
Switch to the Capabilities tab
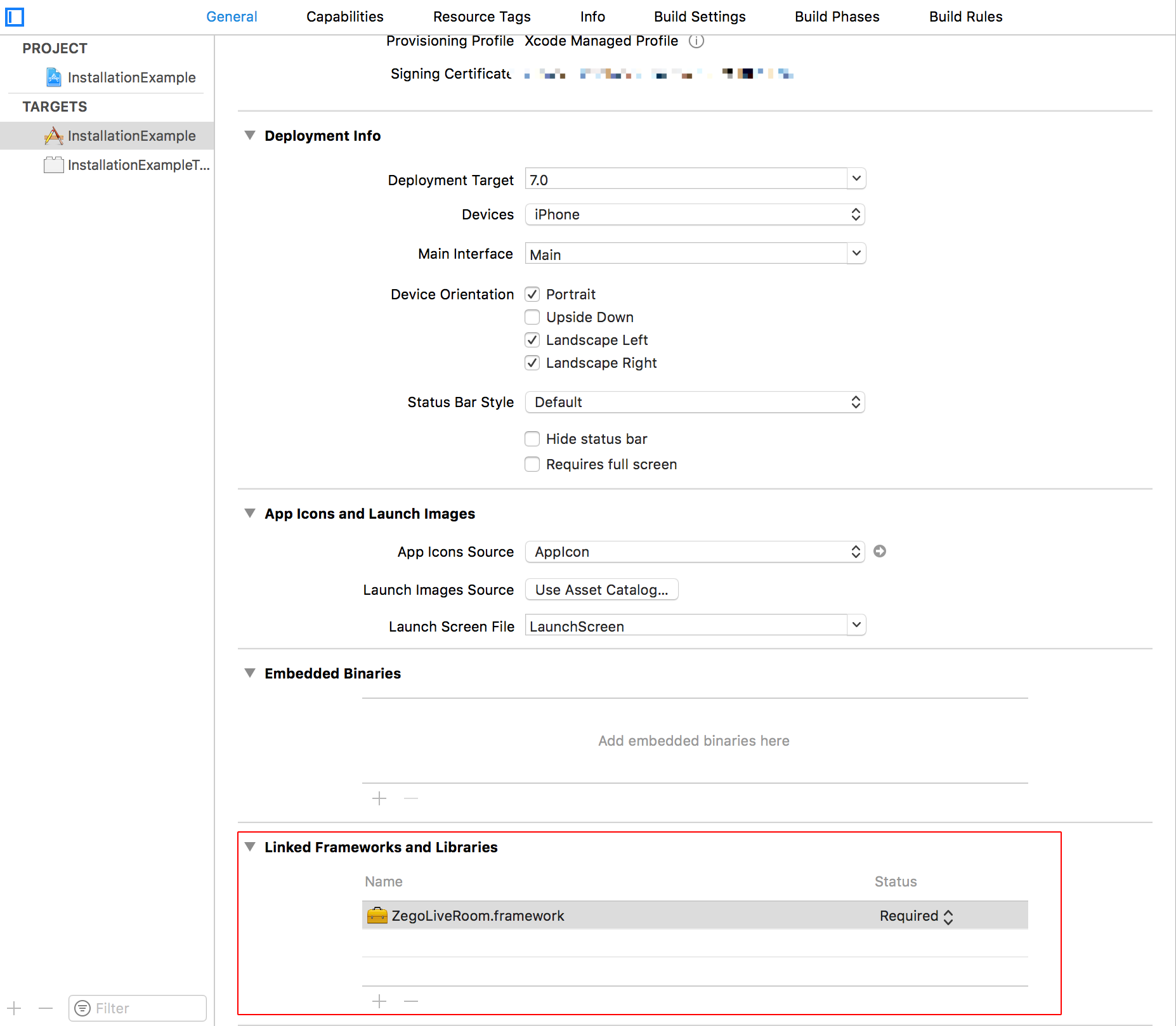[345, 16]
